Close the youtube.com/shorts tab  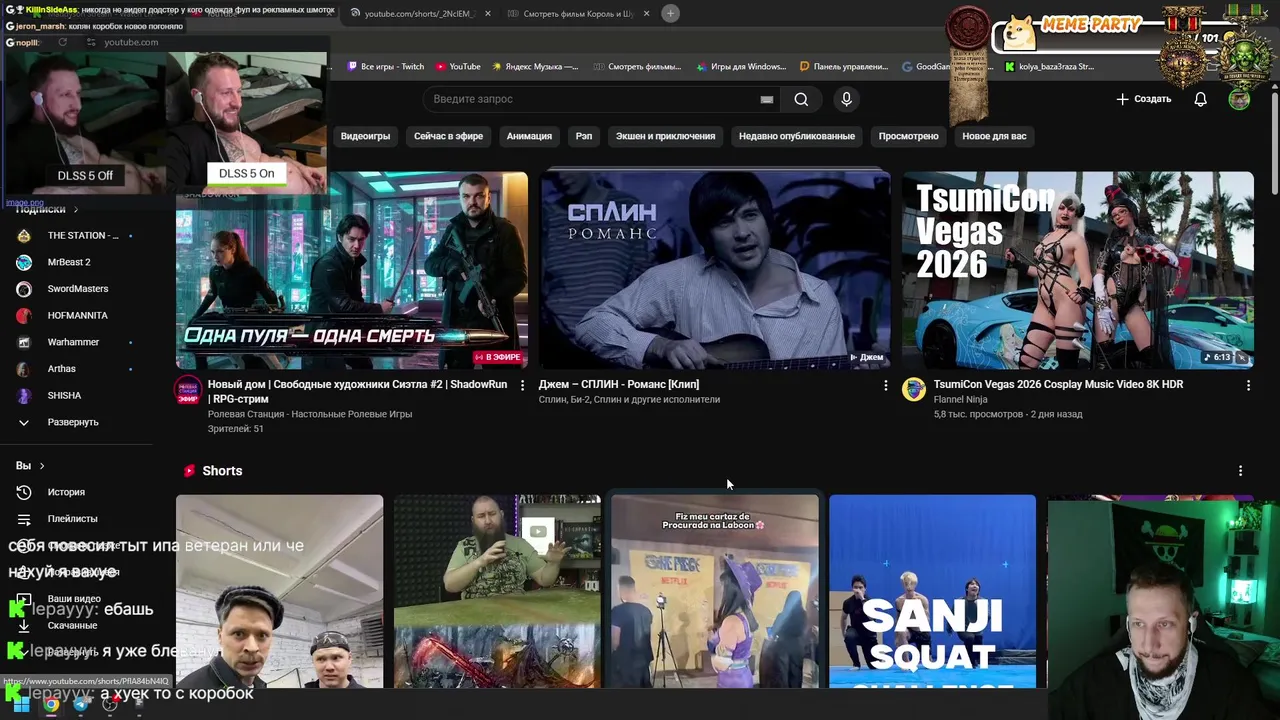tap(488, 14)
